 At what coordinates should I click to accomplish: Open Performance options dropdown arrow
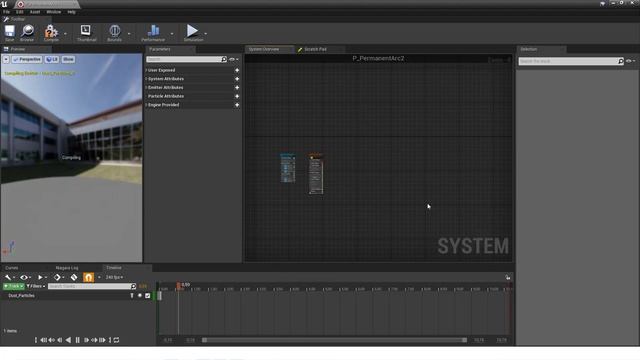click(x=172, y=34)
